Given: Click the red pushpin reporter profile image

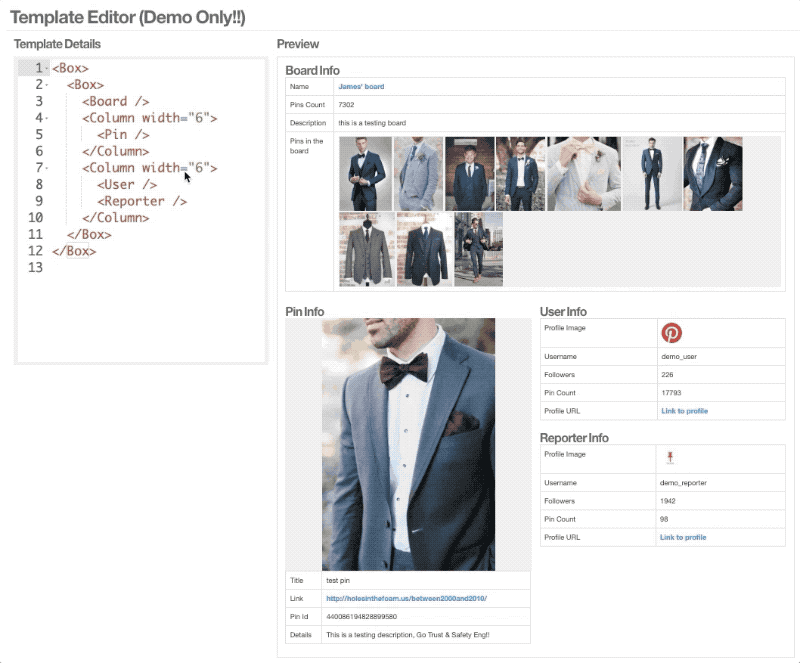Looking at the screenshot, I should pyautogui.click(x=670, y=457).
